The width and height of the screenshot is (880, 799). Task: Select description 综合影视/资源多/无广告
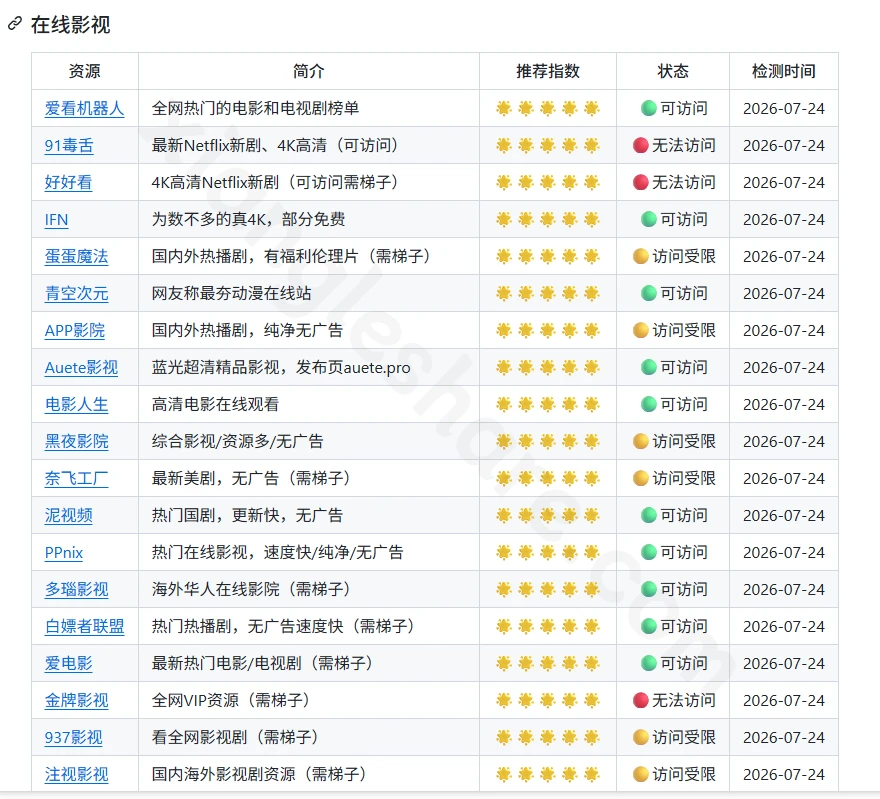237,442
